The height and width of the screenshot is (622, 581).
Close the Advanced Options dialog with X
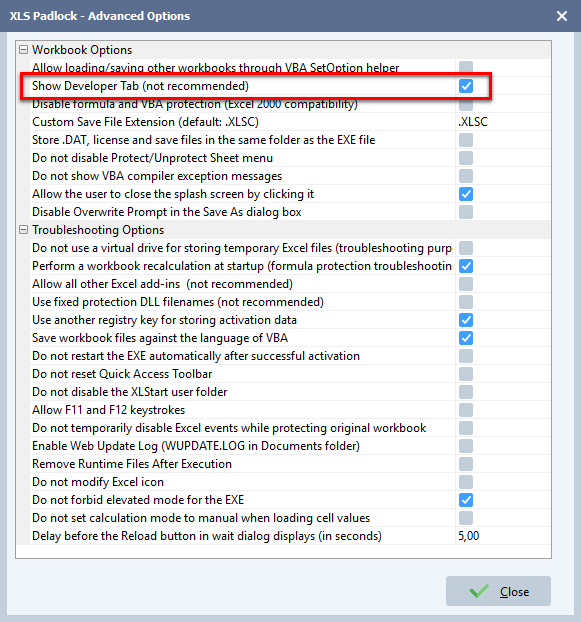click(x=562, y=16)
